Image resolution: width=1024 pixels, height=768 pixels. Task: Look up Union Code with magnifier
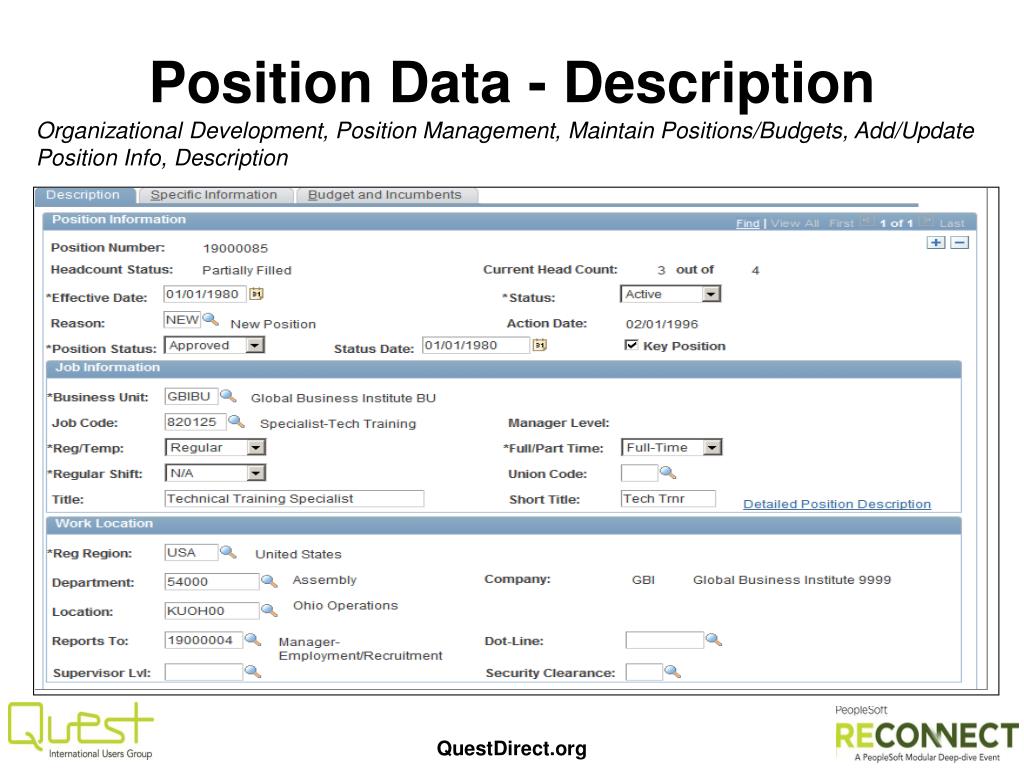tap(667, 472)
